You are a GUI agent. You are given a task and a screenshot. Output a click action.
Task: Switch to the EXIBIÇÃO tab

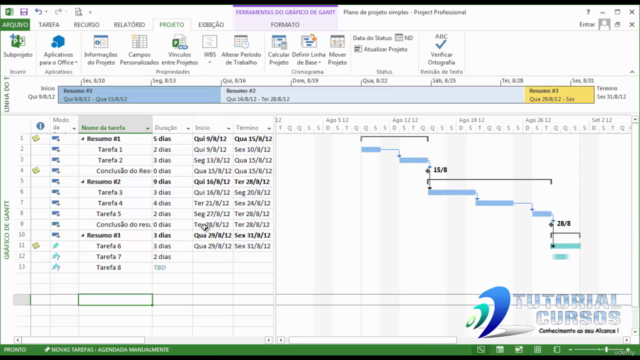tap(211, 24)
